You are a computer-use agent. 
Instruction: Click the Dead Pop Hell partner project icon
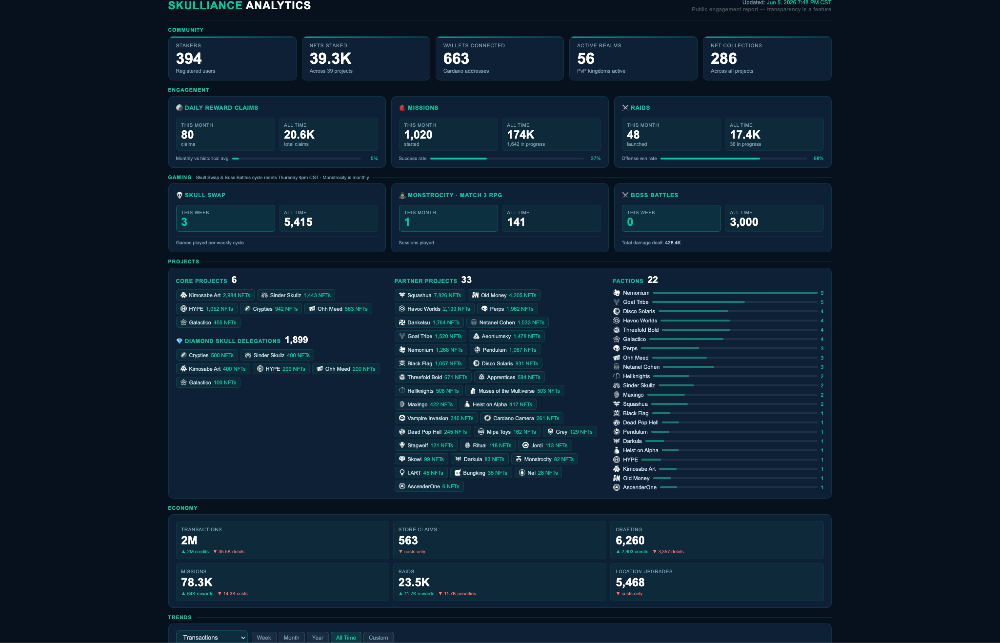tap(402, 432)
